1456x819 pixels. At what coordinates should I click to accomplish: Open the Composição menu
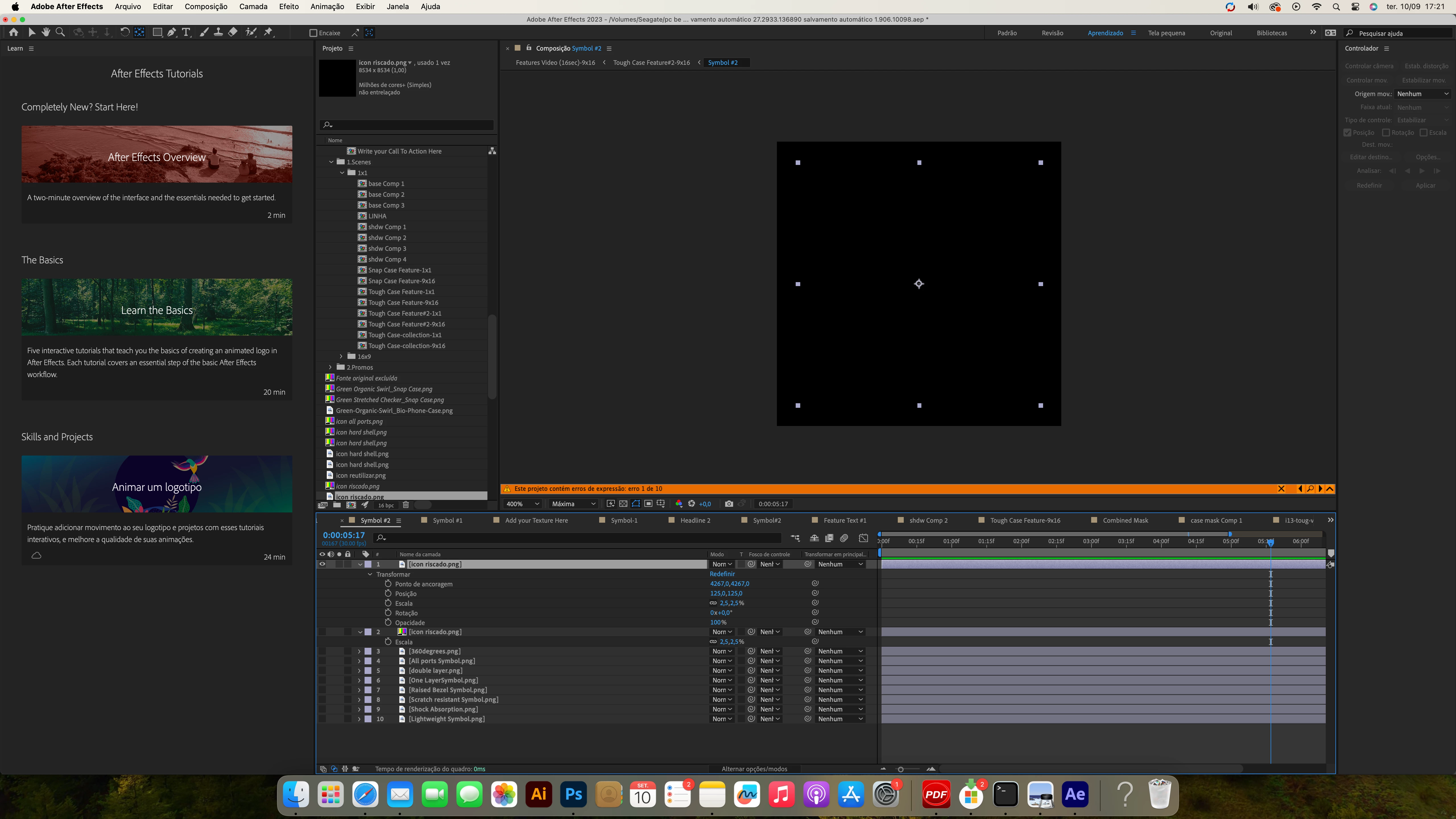206,6
